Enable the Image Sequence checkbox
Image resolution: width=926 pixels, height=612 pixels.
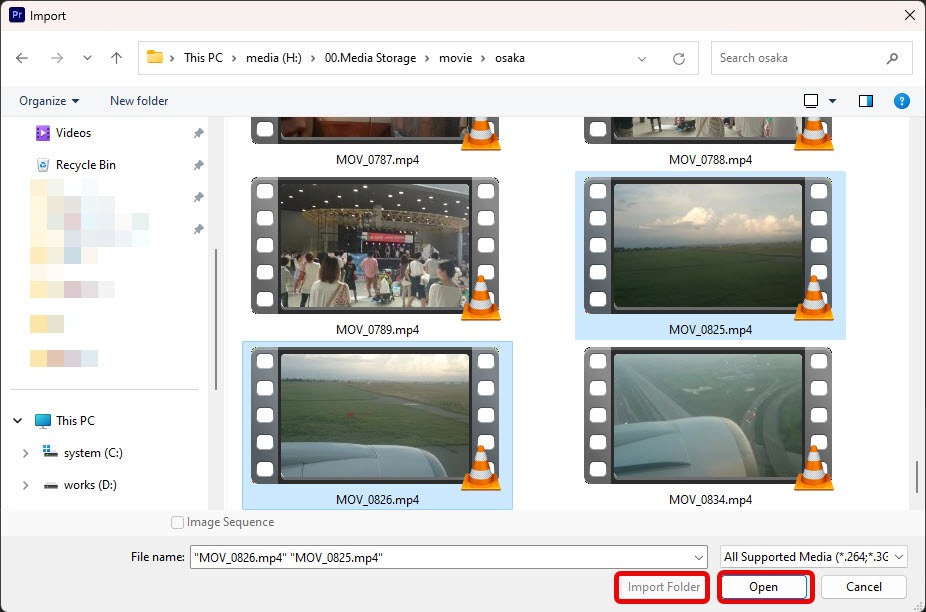(x=178, y=522)
